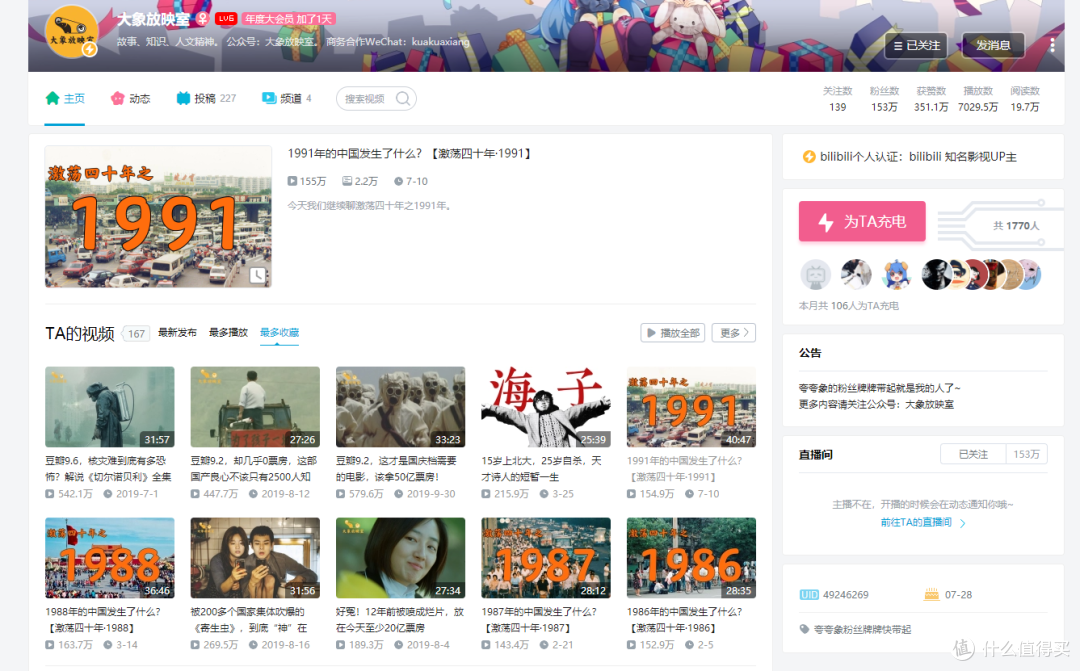Click the 播放全部 button
This screenshot has width=1080, height=671.
click(x=672, y=333)
